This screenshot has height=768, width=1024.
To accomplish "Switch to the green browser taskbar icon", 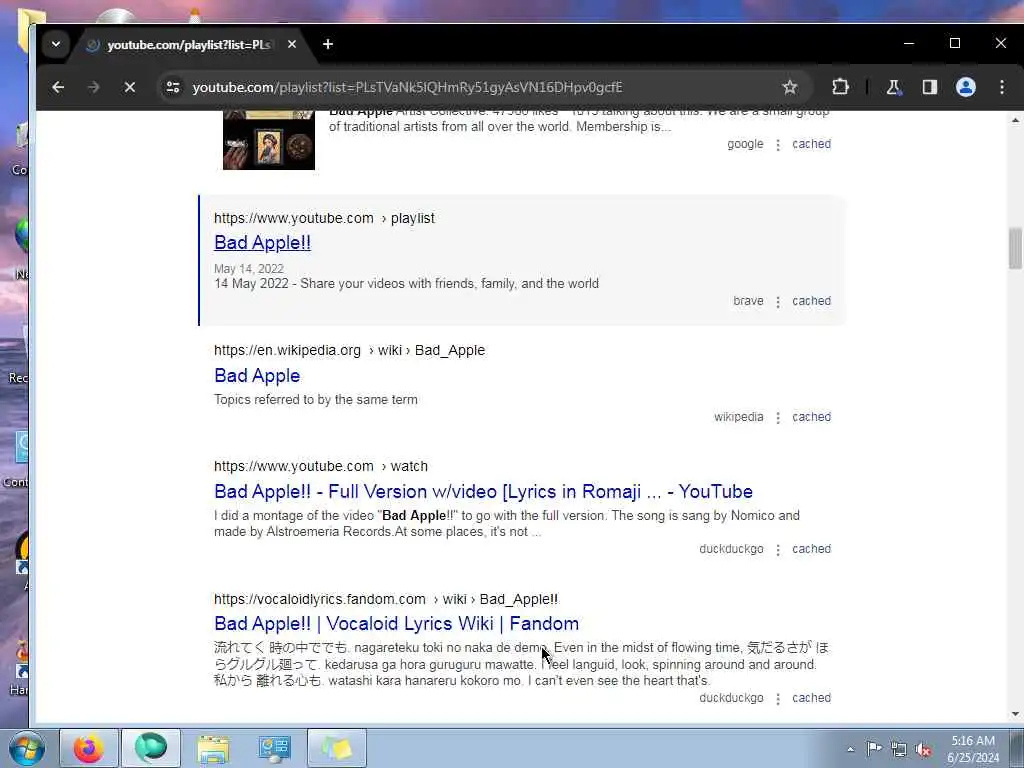I will coord(150,748).
